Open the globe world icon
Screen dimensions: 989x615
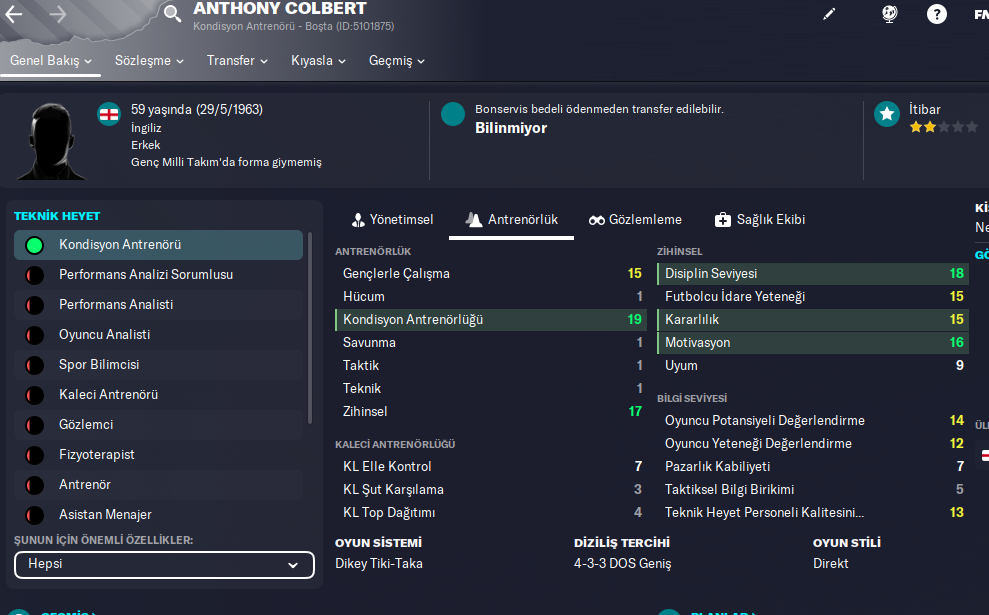[889, 14]
